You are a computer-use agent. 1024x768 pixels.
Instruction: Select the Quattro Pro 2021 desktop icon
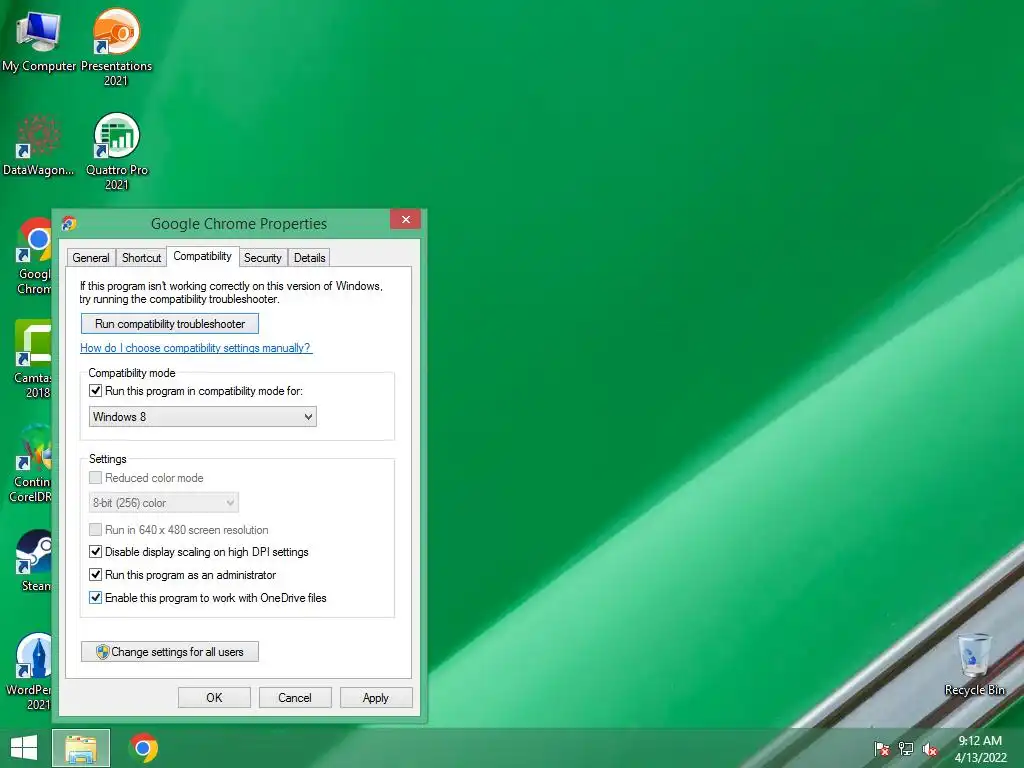[x=116, y=151]
